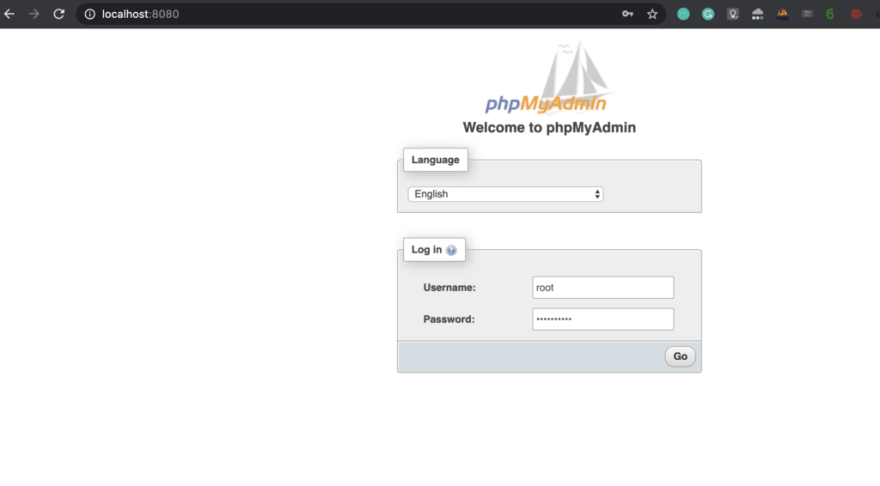Open the green number six extension
Screen dimensions: 880x486
click(830, 14)
